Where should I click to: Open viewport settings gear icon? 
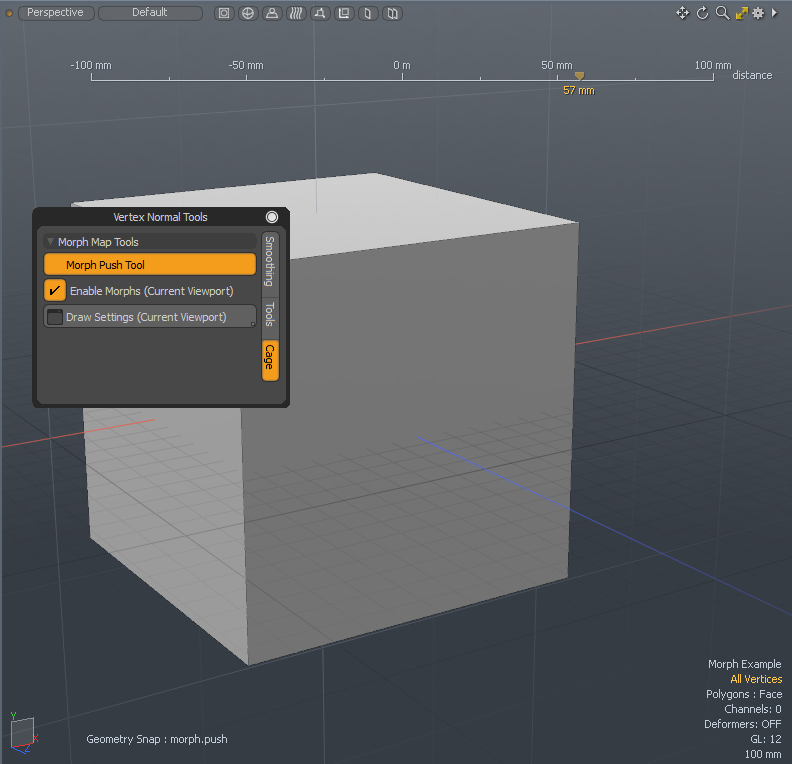point(758,13)
